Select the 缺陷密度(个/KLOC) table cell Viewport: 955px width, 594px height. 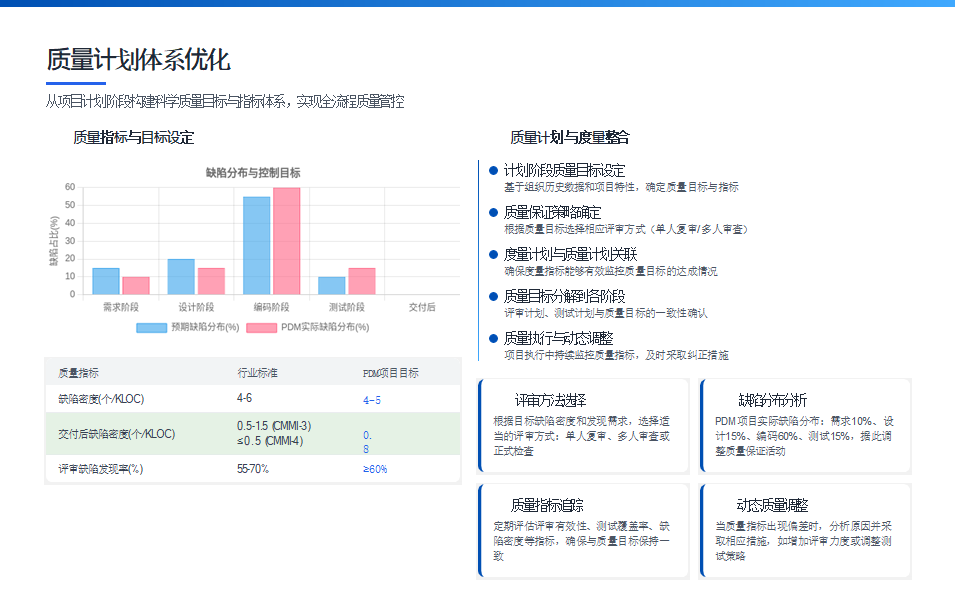(101, 399)
